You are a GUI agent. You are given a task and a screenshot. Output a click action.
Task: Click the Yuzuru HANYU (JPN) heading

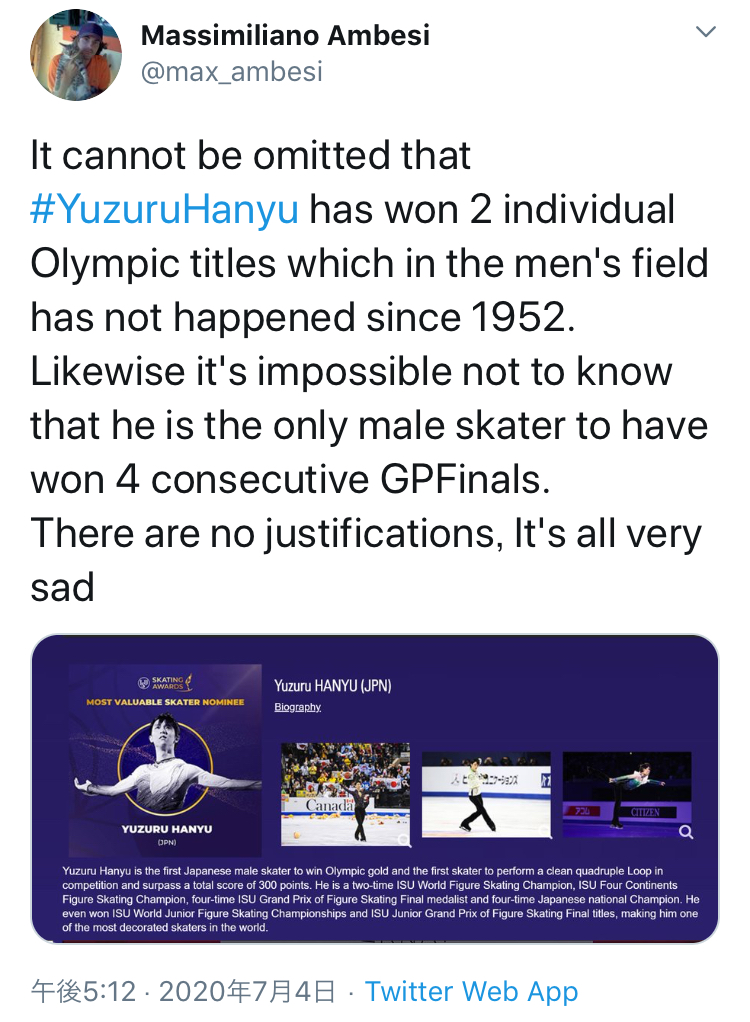click(332, 686)
